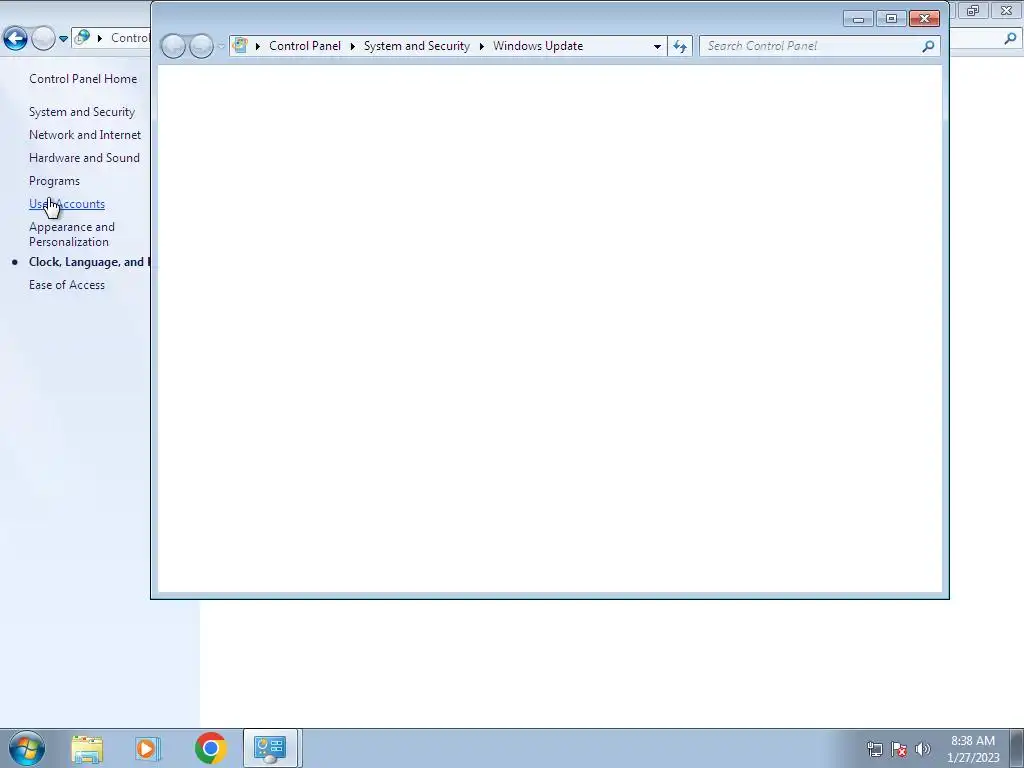Open Appearance and Personalization sidebar link
This screenshot has height=768, width=1024.
(x=72, y=234)
